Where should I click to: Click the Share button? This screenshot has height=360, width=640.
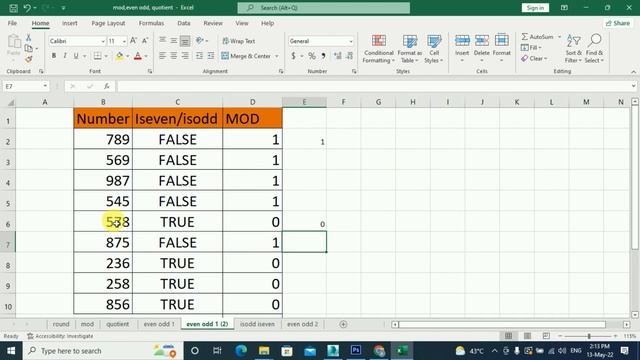(618, 23)
